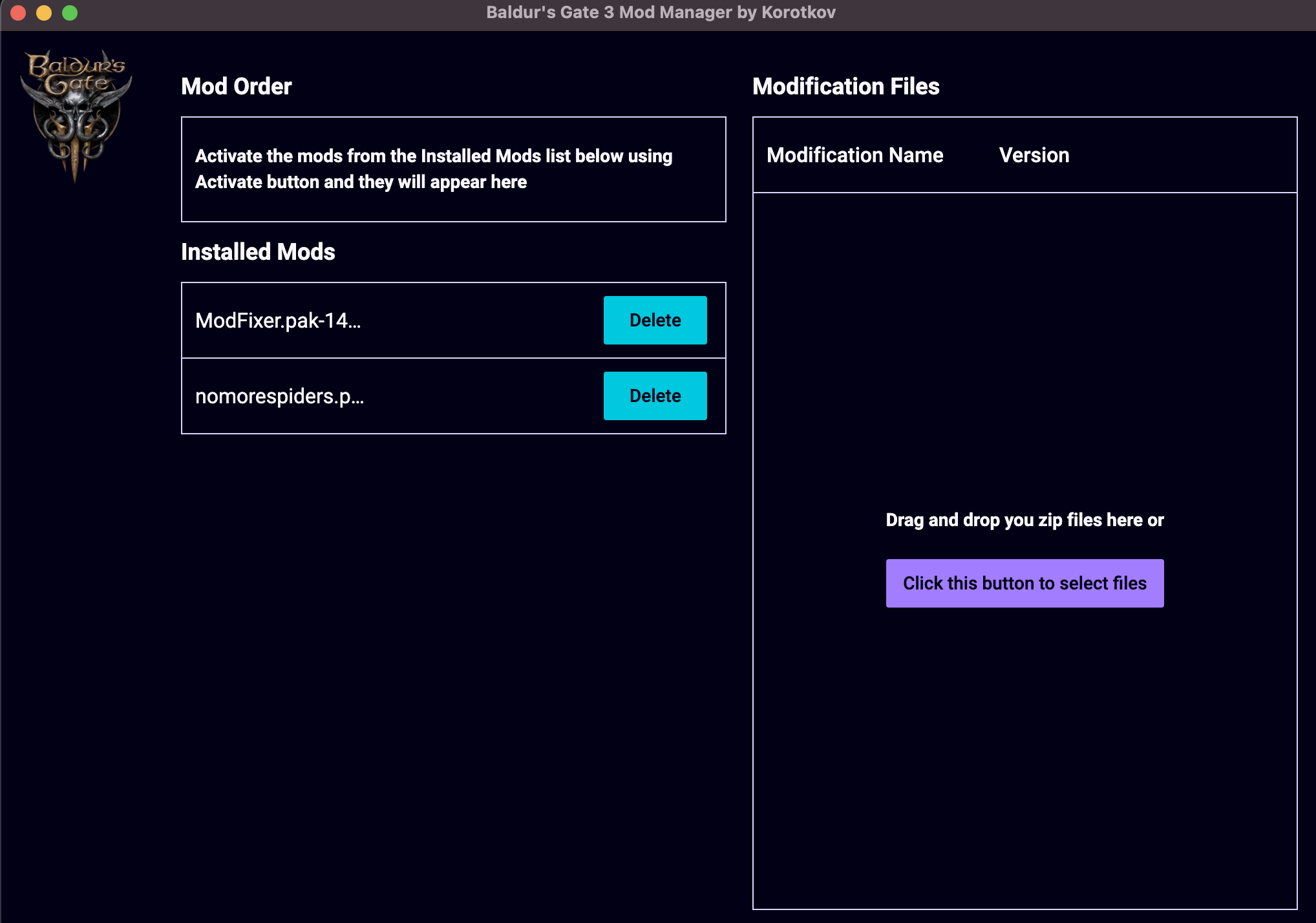Click the Version column header
1316x923 pixels.
click(1034, 155)
